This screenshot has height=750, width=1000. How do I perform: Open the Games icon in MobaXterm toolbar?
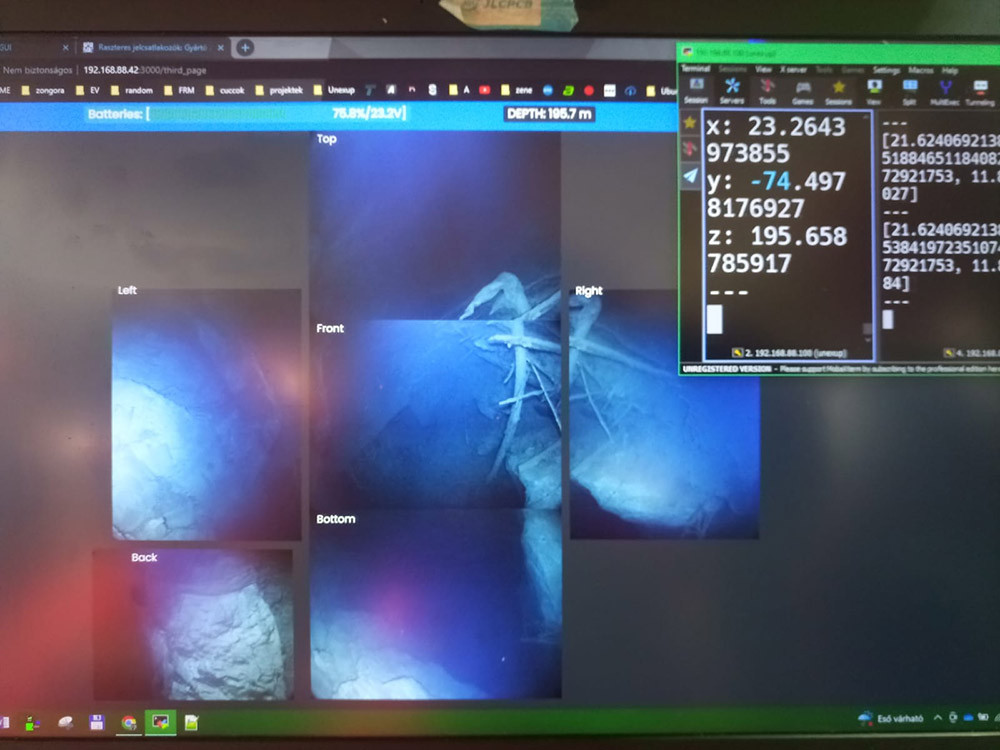(x=803, y=89)
